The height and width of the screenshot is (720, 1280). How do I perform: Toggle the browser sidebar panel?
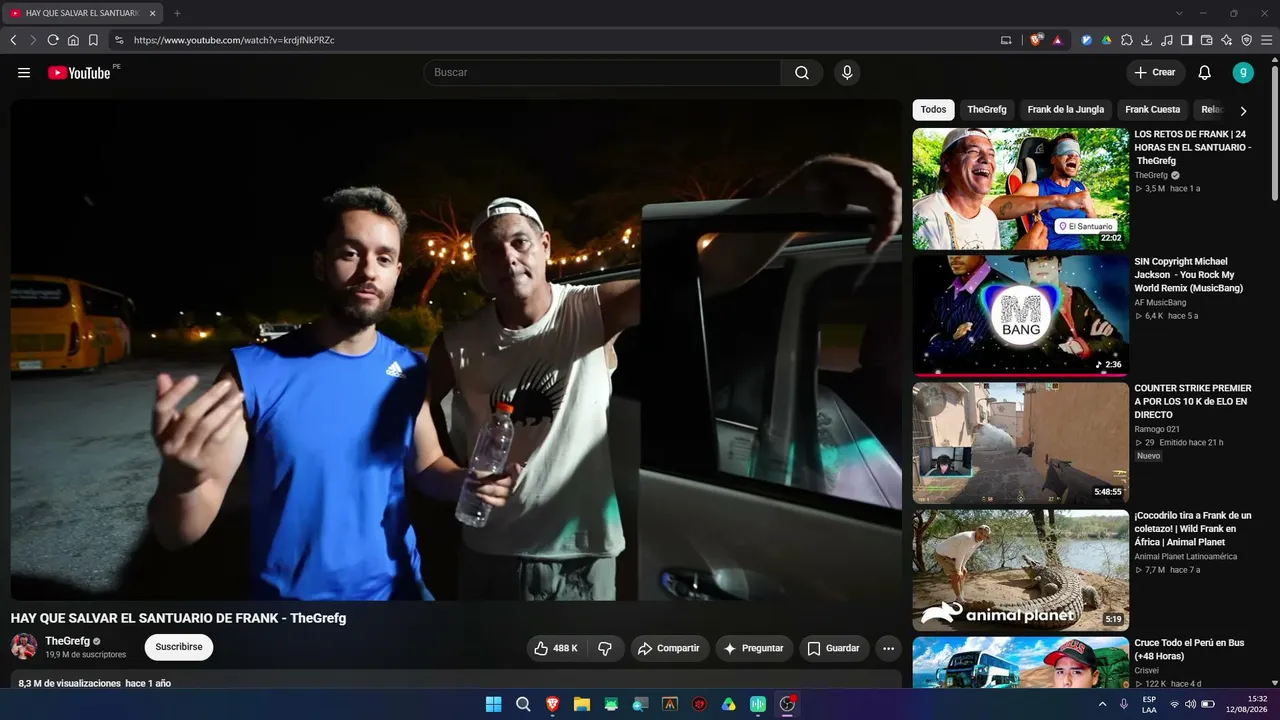point(1187,40)
